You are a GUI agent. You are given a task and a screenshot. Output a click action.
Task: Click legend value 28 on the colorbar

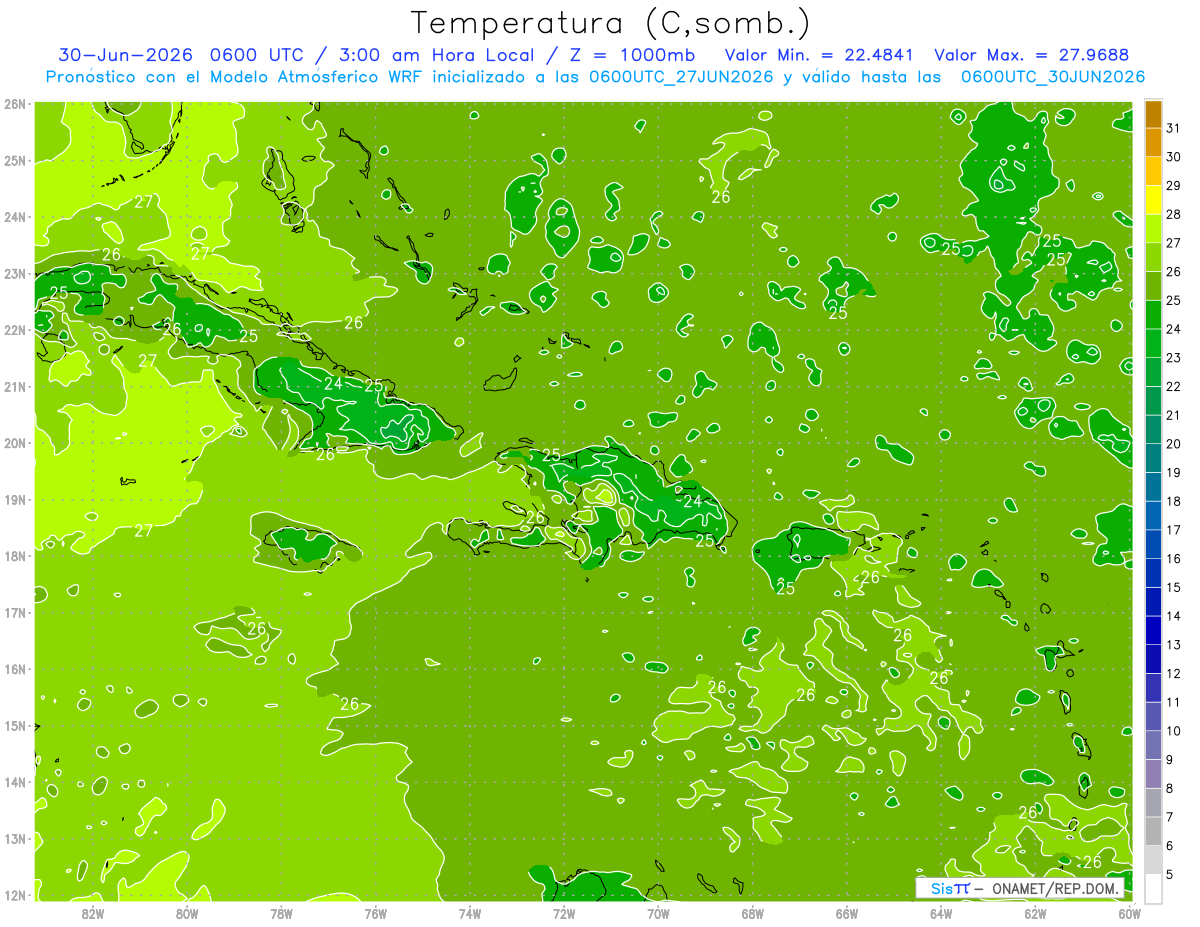[x=1174, y=214]
